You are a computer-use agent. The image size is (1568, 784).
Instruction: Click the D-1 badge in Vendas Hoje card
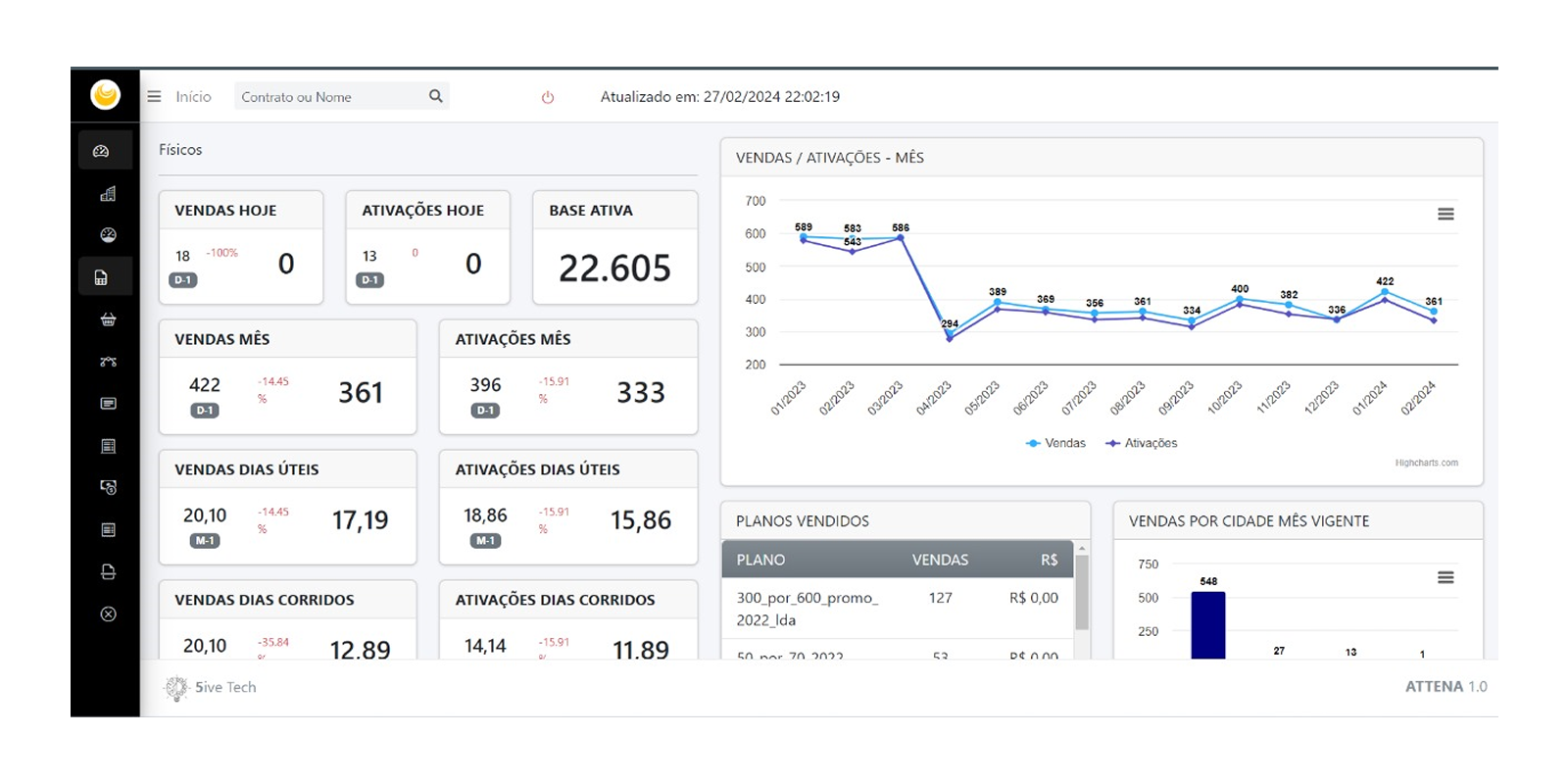click(x=183, y=280)
